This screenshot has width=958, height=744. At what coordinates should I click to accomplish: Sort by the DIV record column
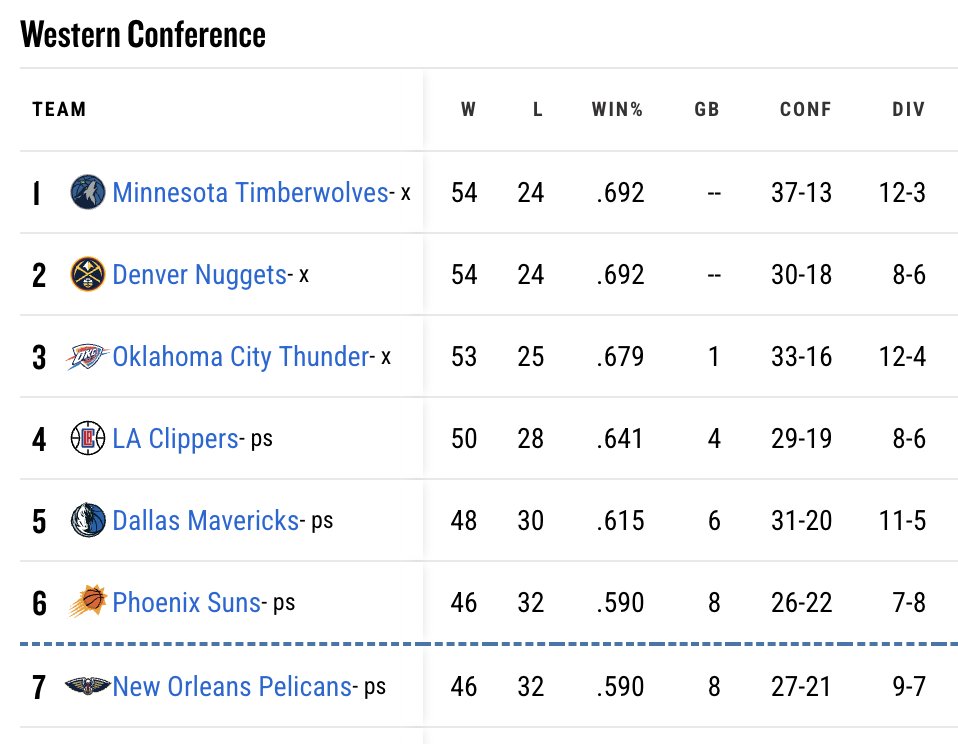point(909,110)
